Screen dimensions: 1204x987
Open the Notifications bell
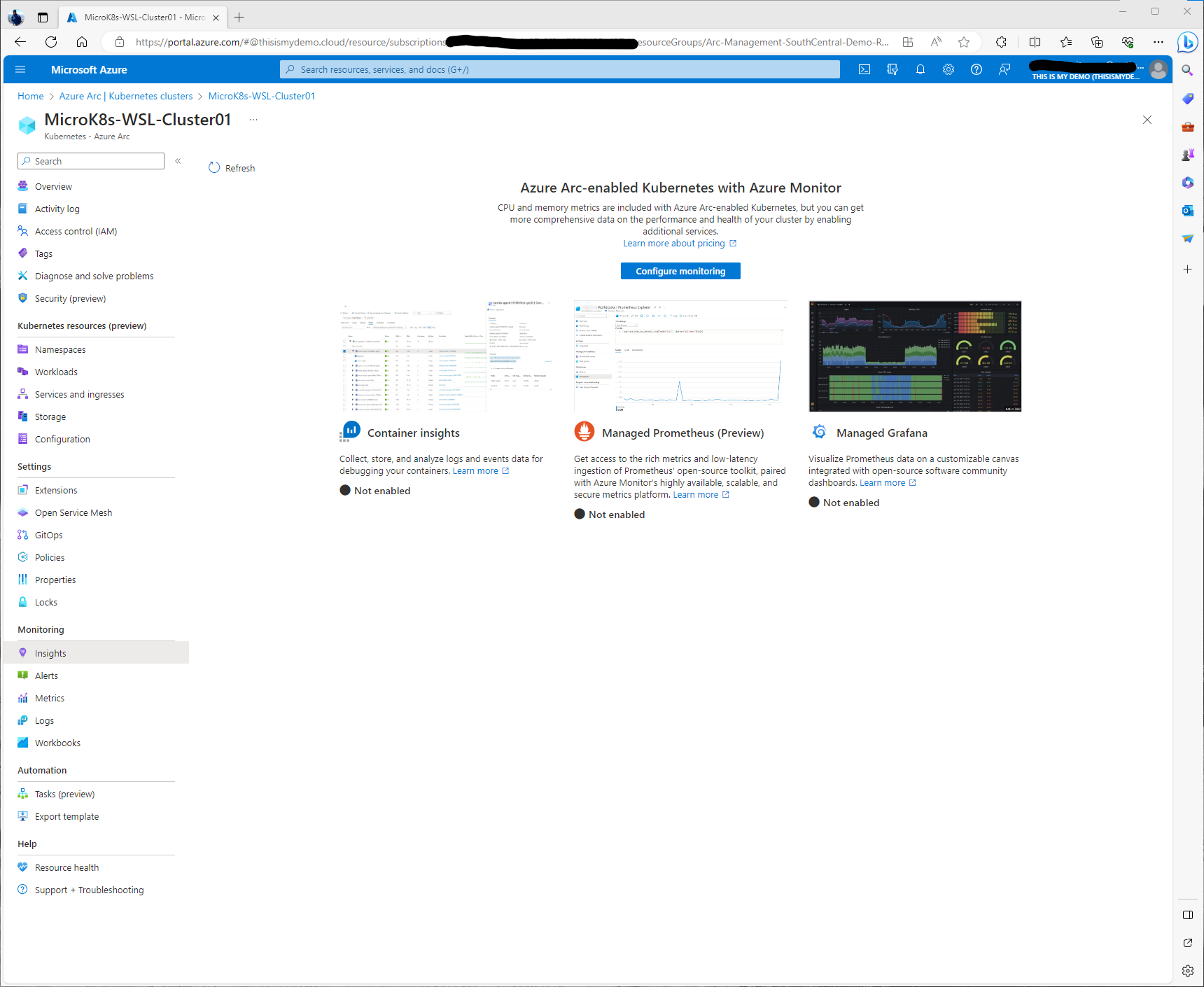(x=920, y=69)
